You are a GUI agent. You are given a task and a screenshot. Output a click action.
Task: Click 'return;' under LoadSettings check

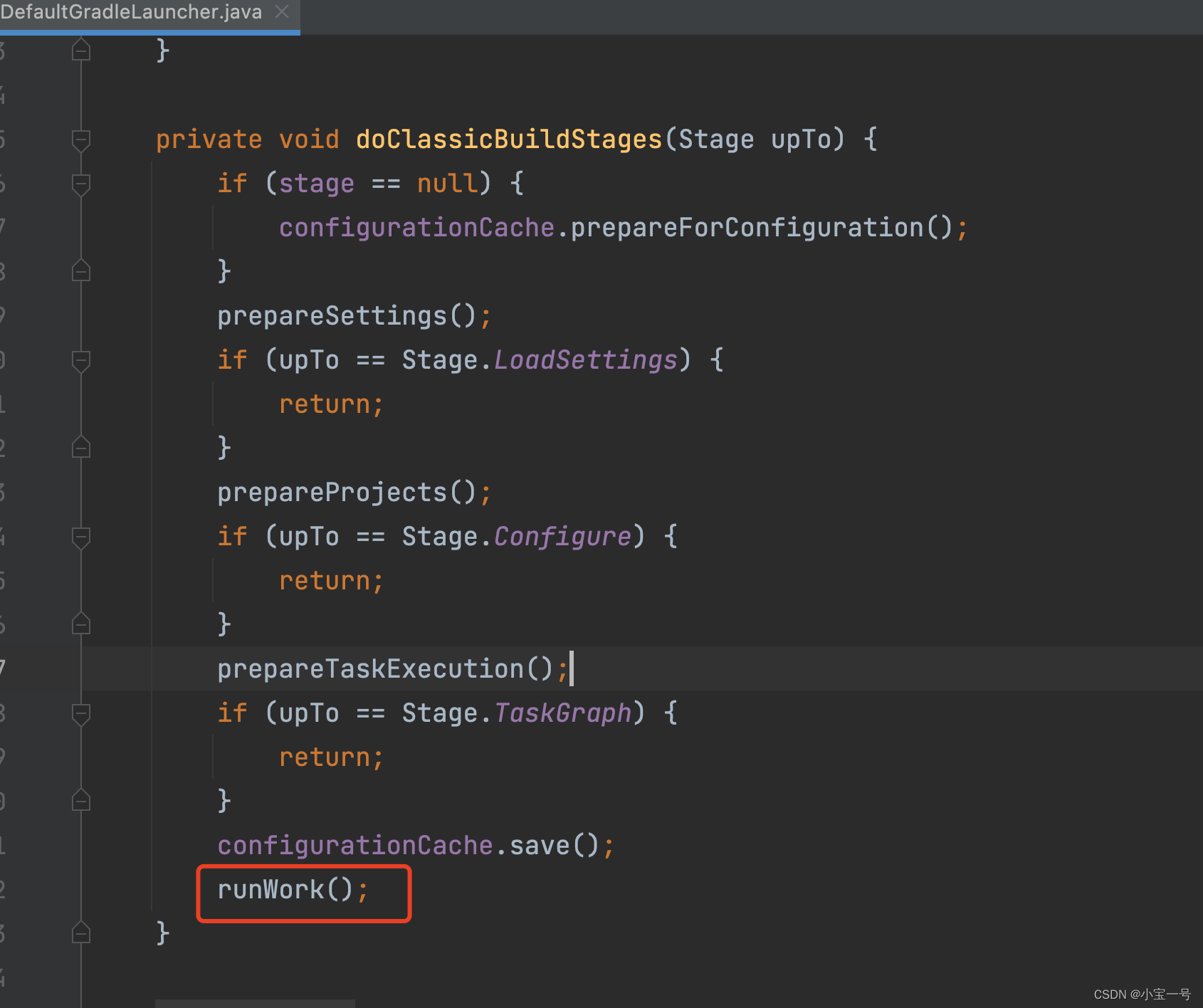(331, 404)
